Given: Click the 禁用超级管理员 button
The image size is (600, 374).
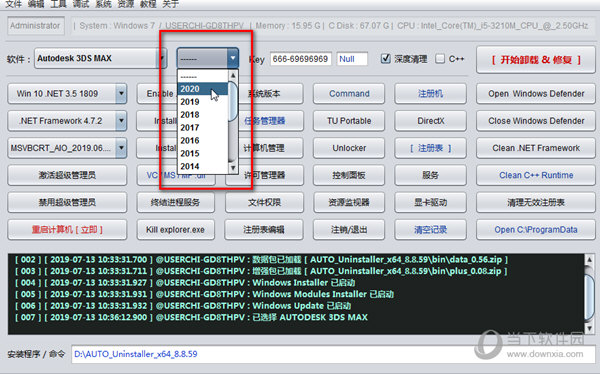Looking at the screenshot, I should pos(67,203).
